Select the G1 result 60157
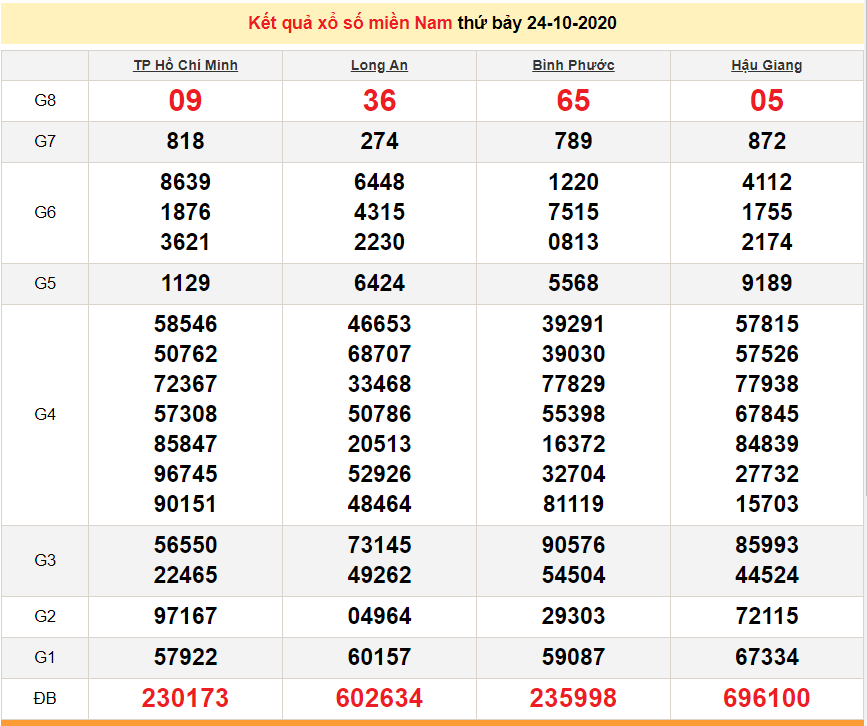This screenshot has height=726, width=867. pyautogui.click(x=379, y=657)
